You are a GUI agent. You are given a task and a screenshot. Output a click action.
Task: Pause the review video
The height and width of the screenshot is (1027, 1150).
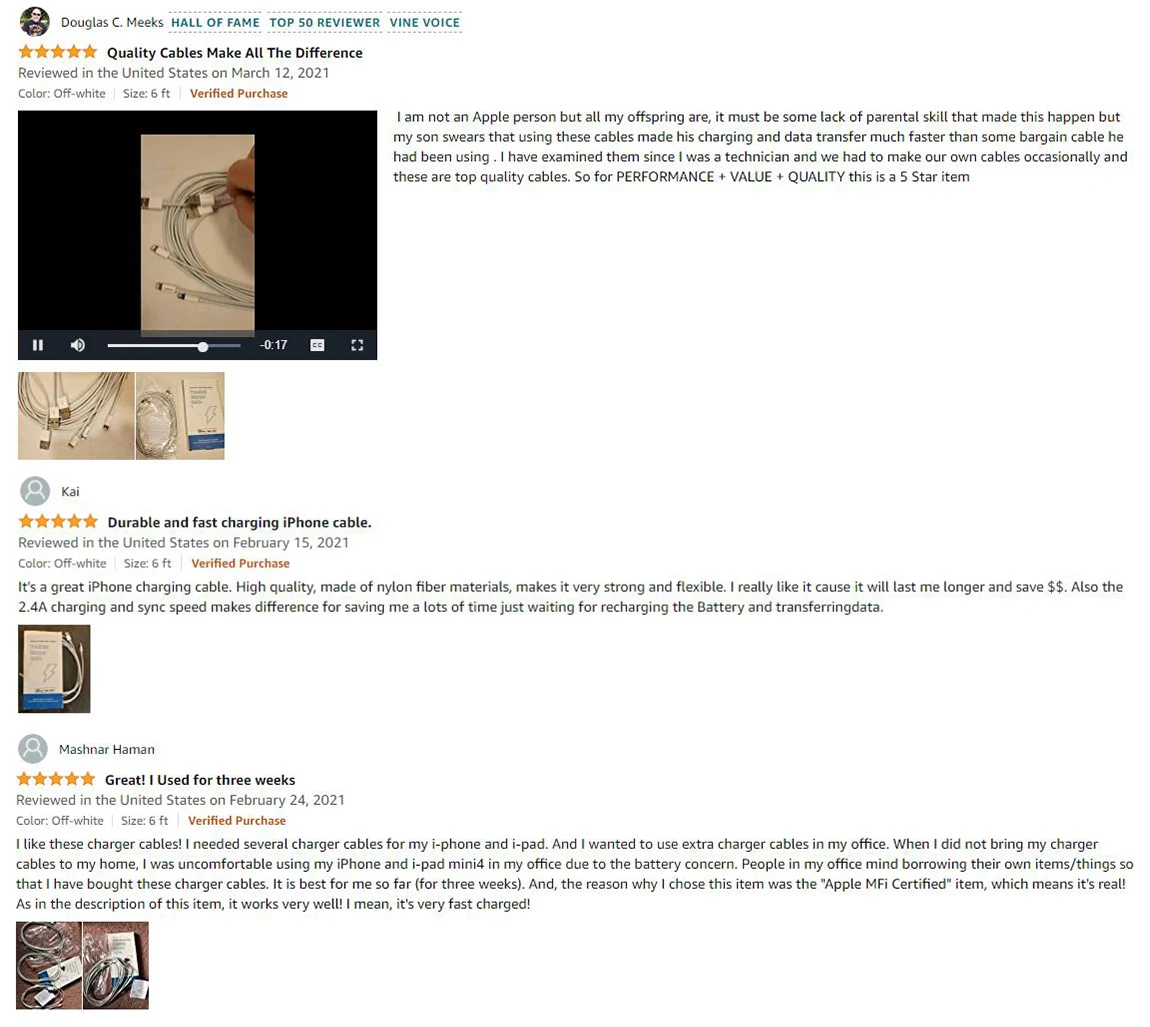37,345
